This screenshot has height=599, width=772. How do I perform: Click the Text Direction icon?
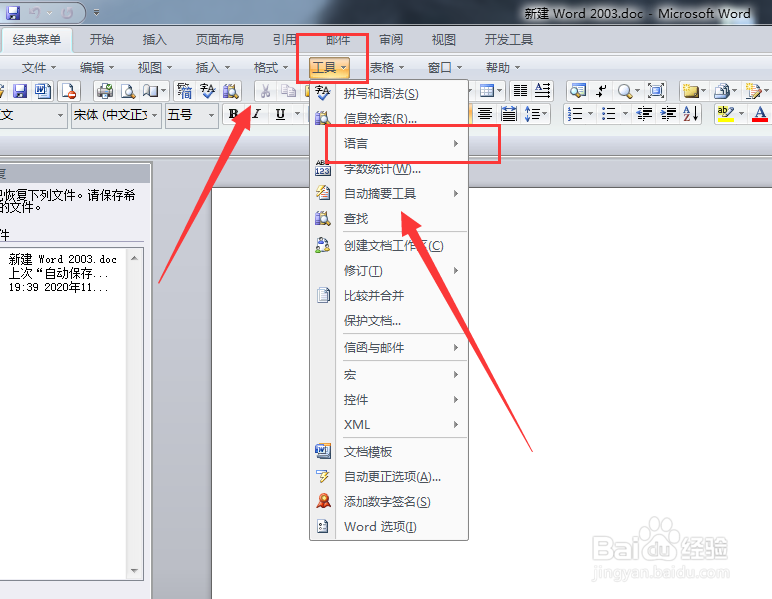click(x=543, y=91)
